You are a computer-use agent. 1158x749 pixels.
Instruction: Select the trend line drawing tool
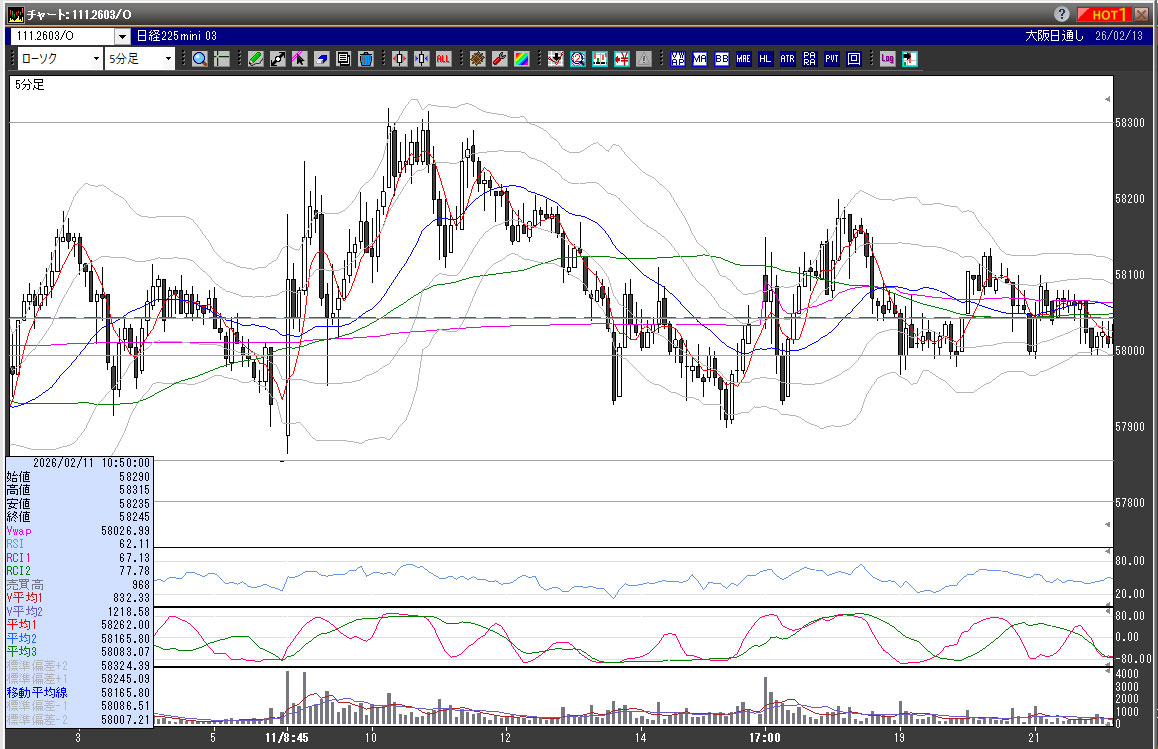[x=278, y=59]
